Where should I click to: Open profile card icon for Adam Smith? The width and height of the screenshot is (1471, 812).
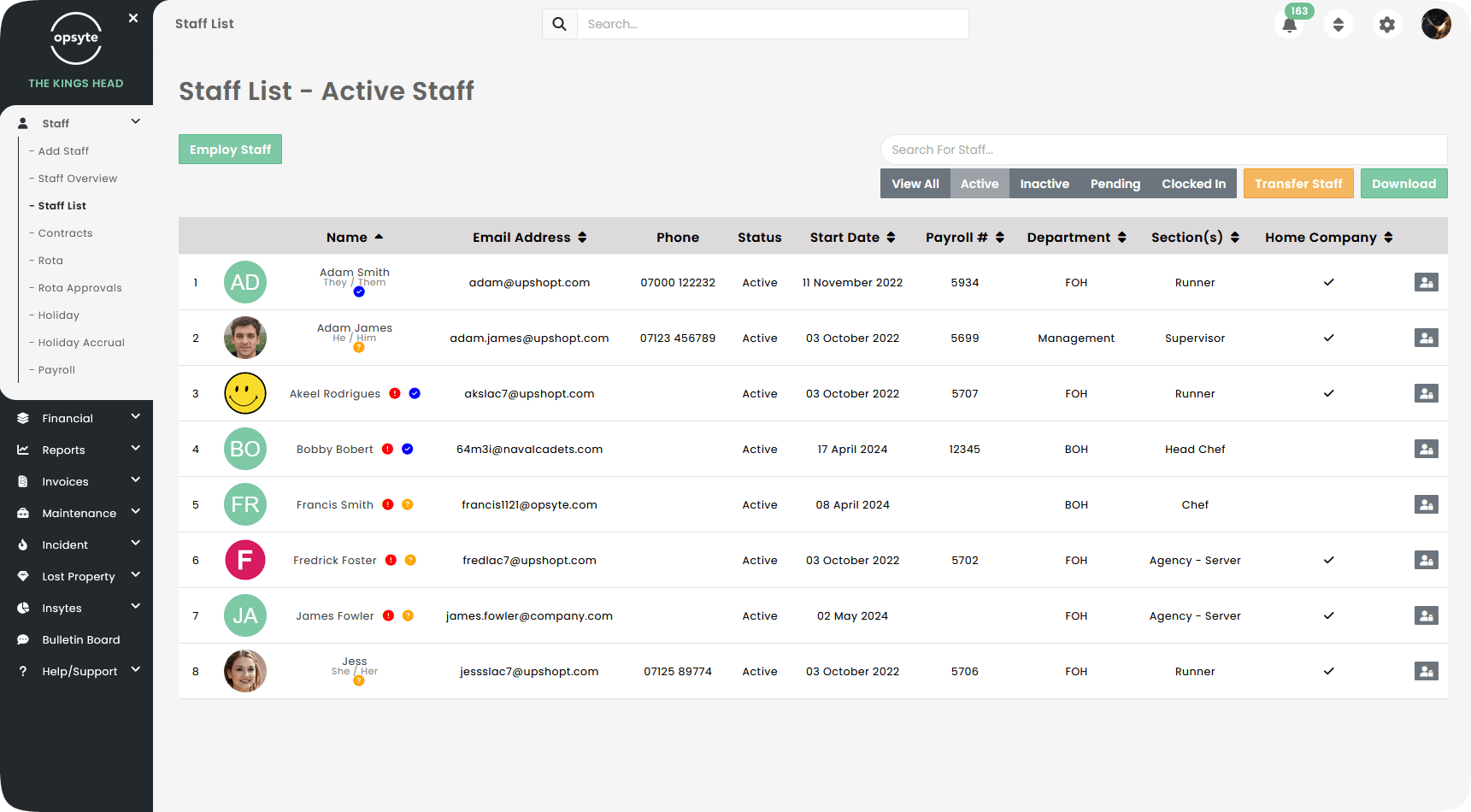click(1426, 282)
